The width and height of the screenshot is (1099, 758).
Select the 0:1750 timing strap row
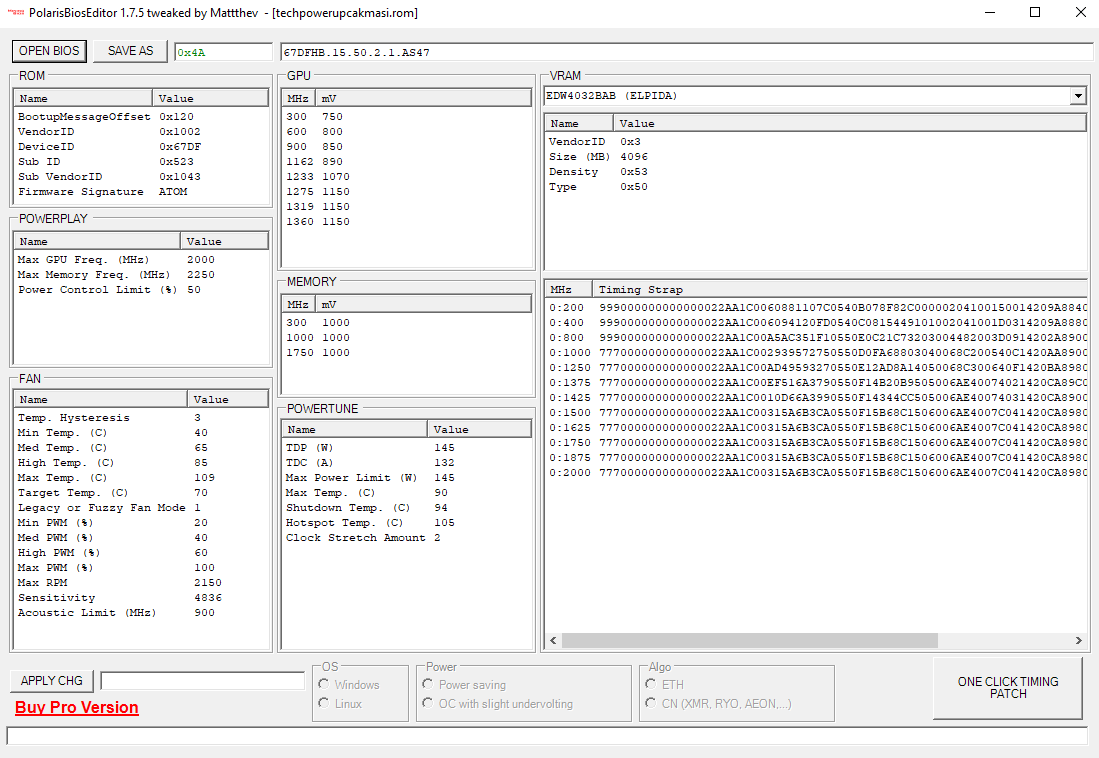(x=816, y=442)
